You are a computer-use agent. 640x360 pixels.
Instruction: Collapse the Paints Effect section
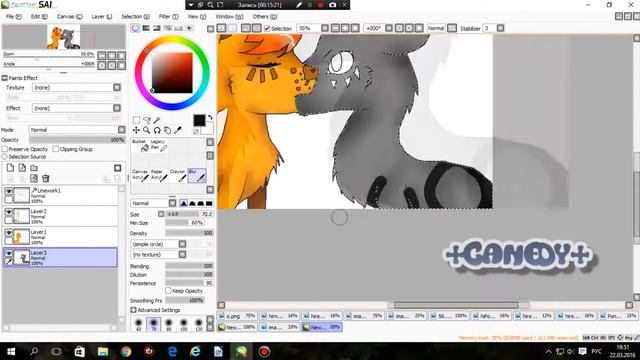4,78
